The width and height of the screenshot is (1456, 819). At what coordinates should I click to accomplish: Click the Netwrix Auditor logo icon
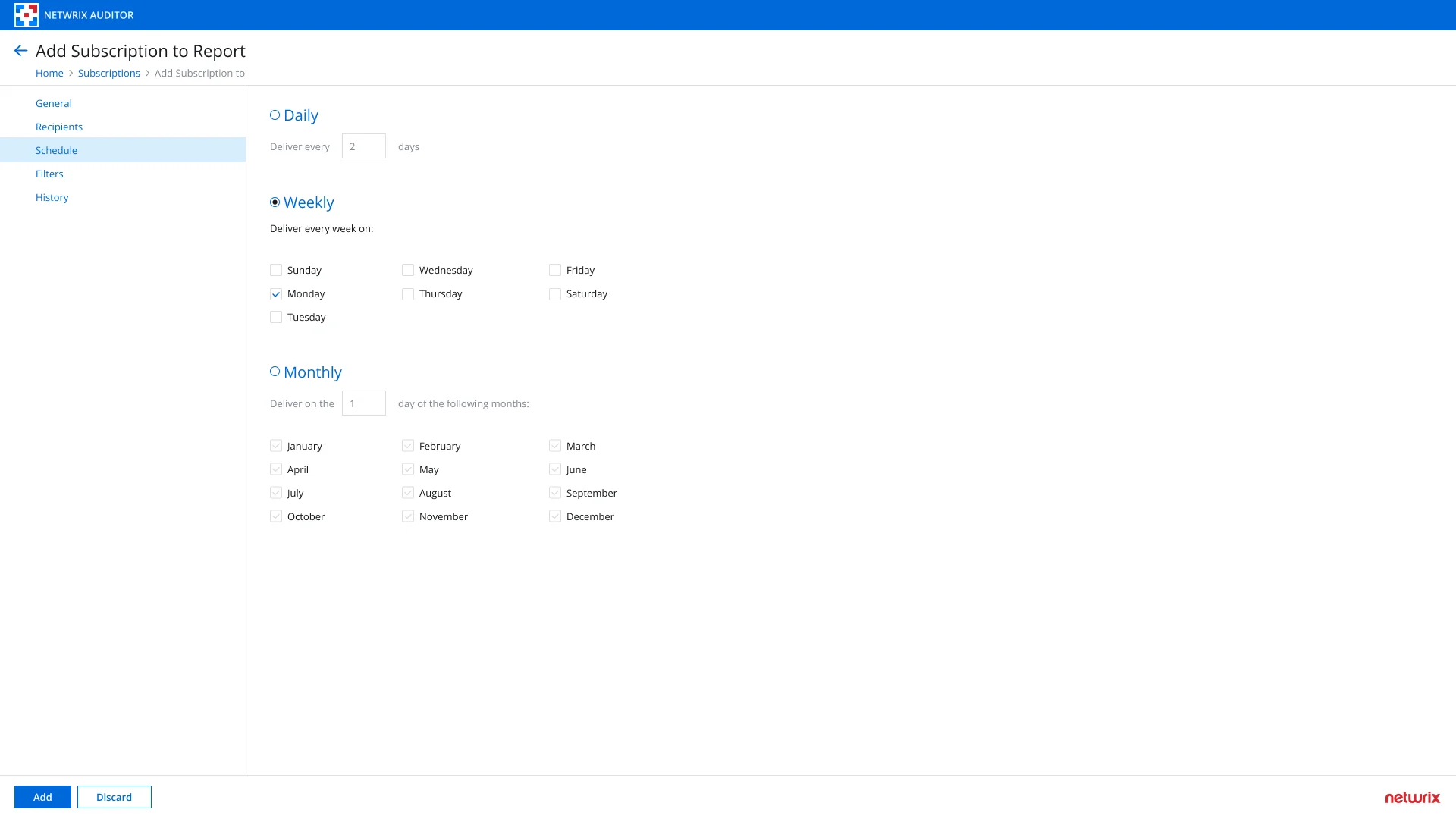click(27, 15)
